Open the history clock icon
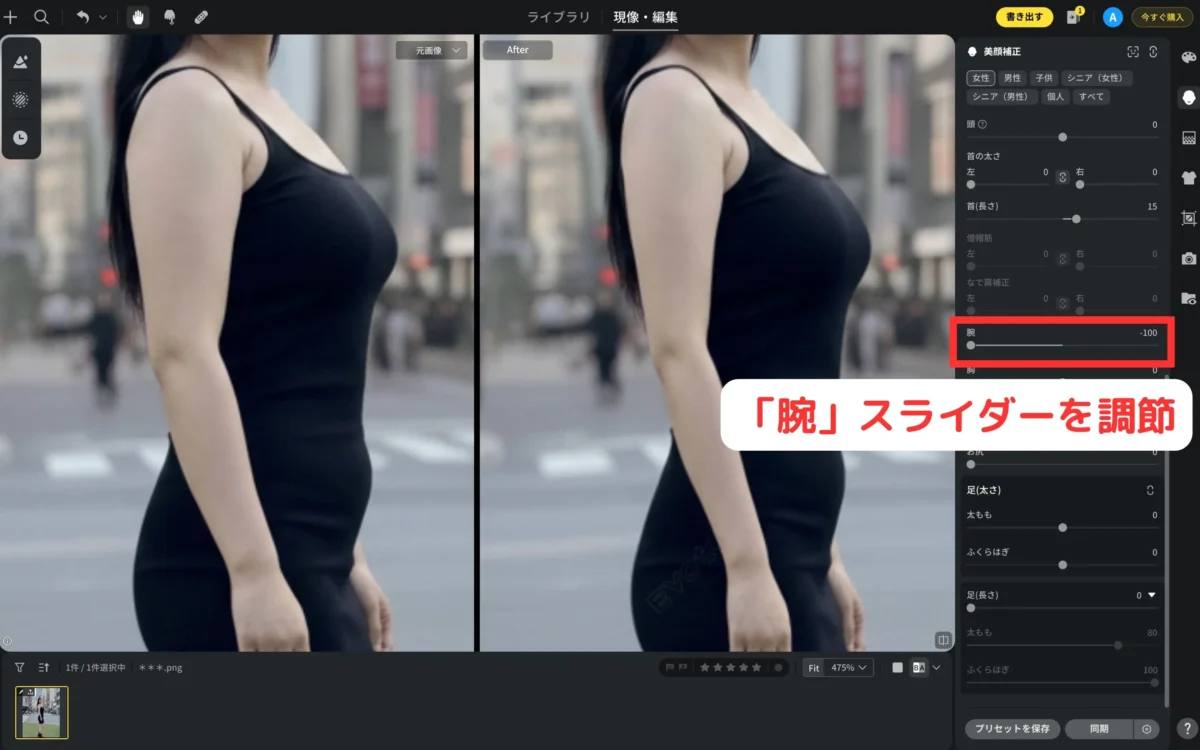The width and height of the screenshot is (1200, 750). coord(21,137)
